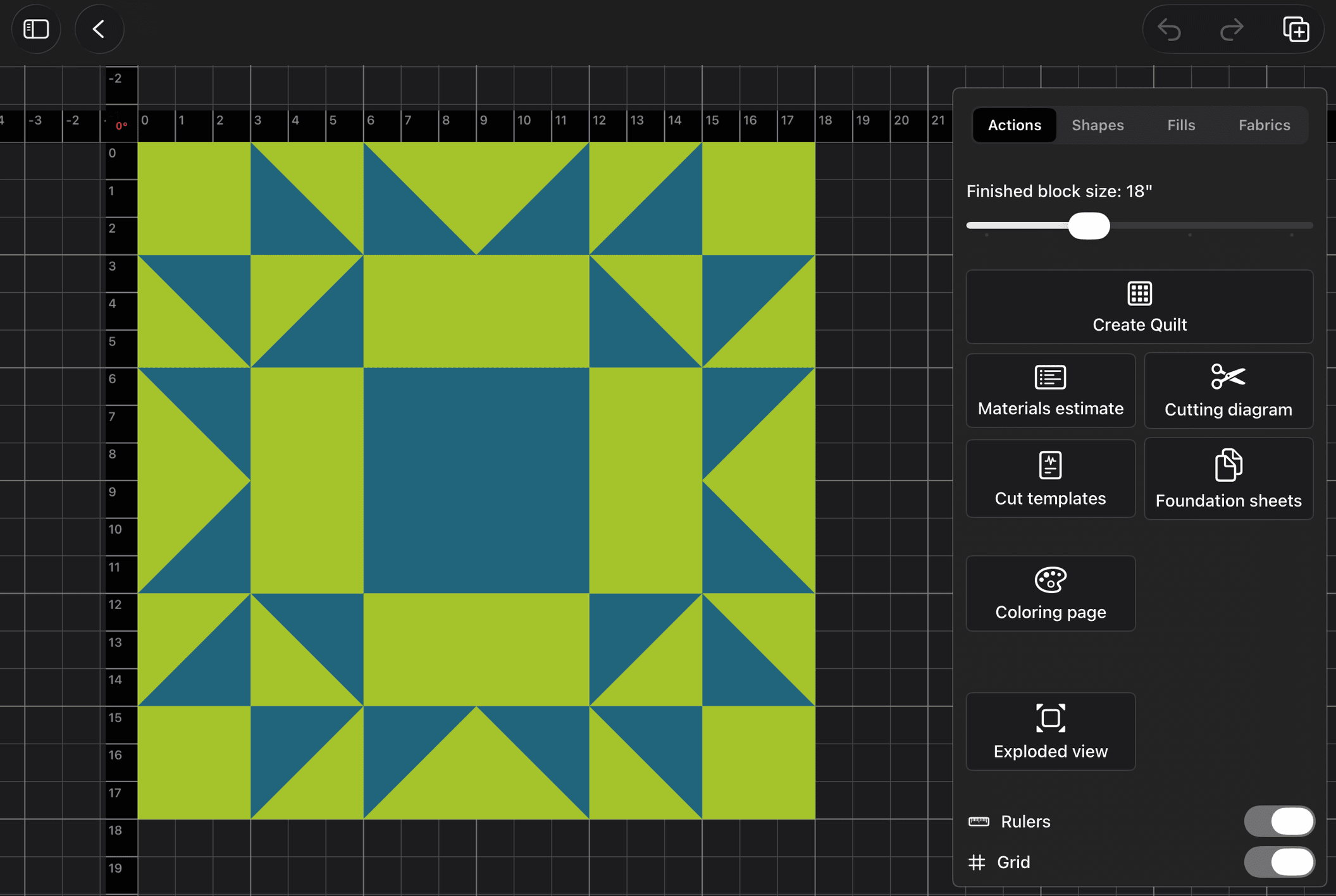Screen dimensions: 1336x896
Task: Click the Coloring page palette icon
Action: [1050, 579]
